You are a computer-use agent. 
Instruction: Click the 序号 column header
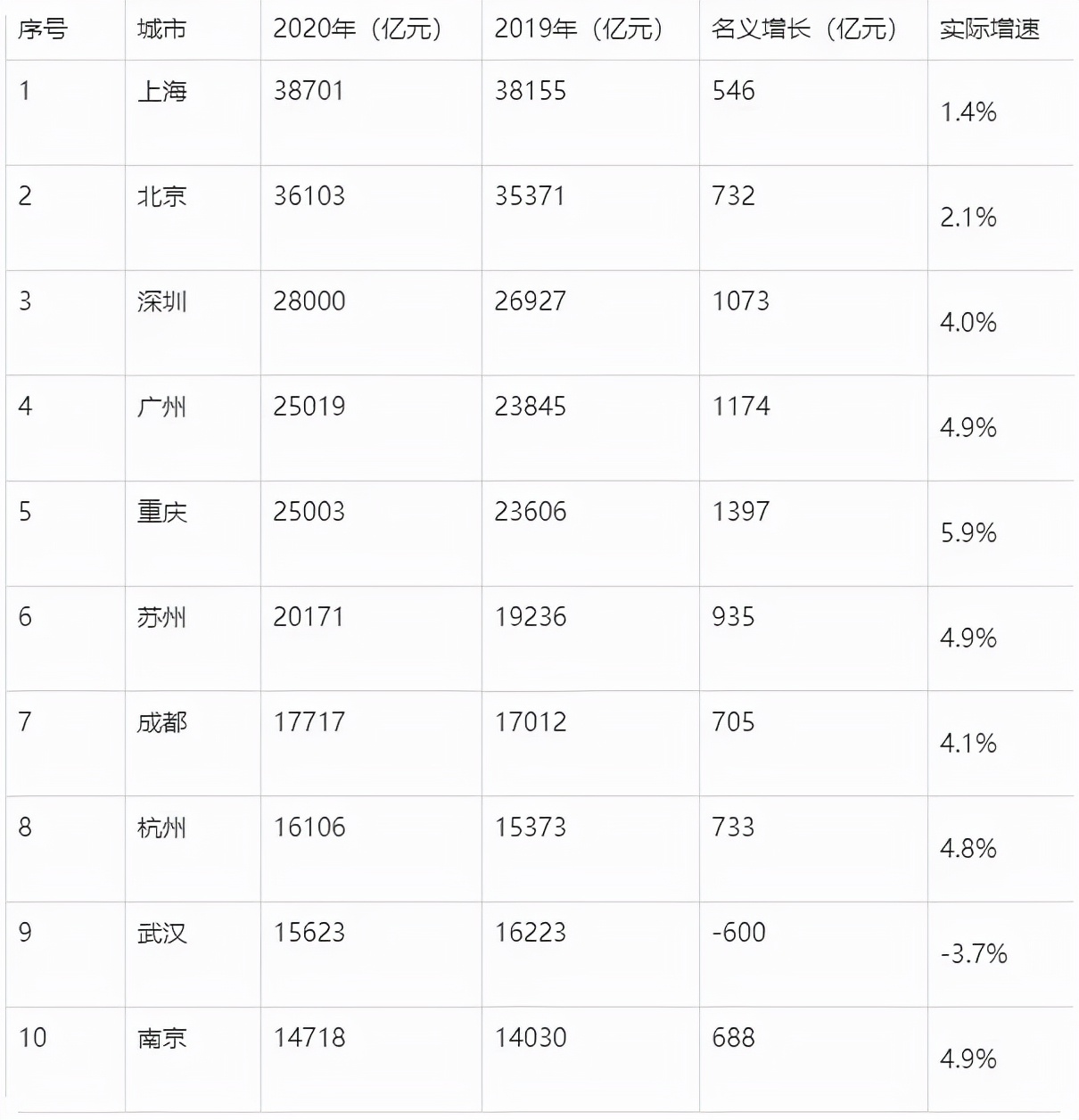[x=42, y=29]
